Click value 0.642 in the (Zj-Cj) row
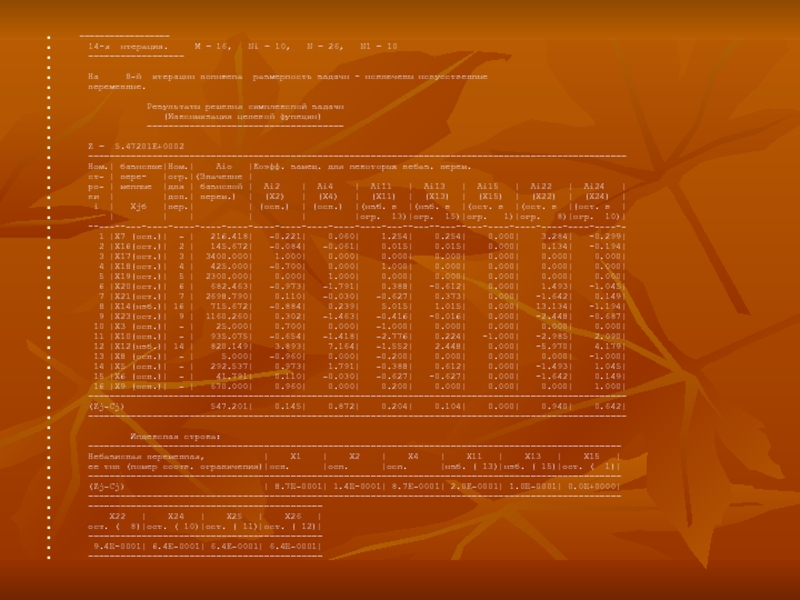Screen dimensions: 800x600 (607, 407)
